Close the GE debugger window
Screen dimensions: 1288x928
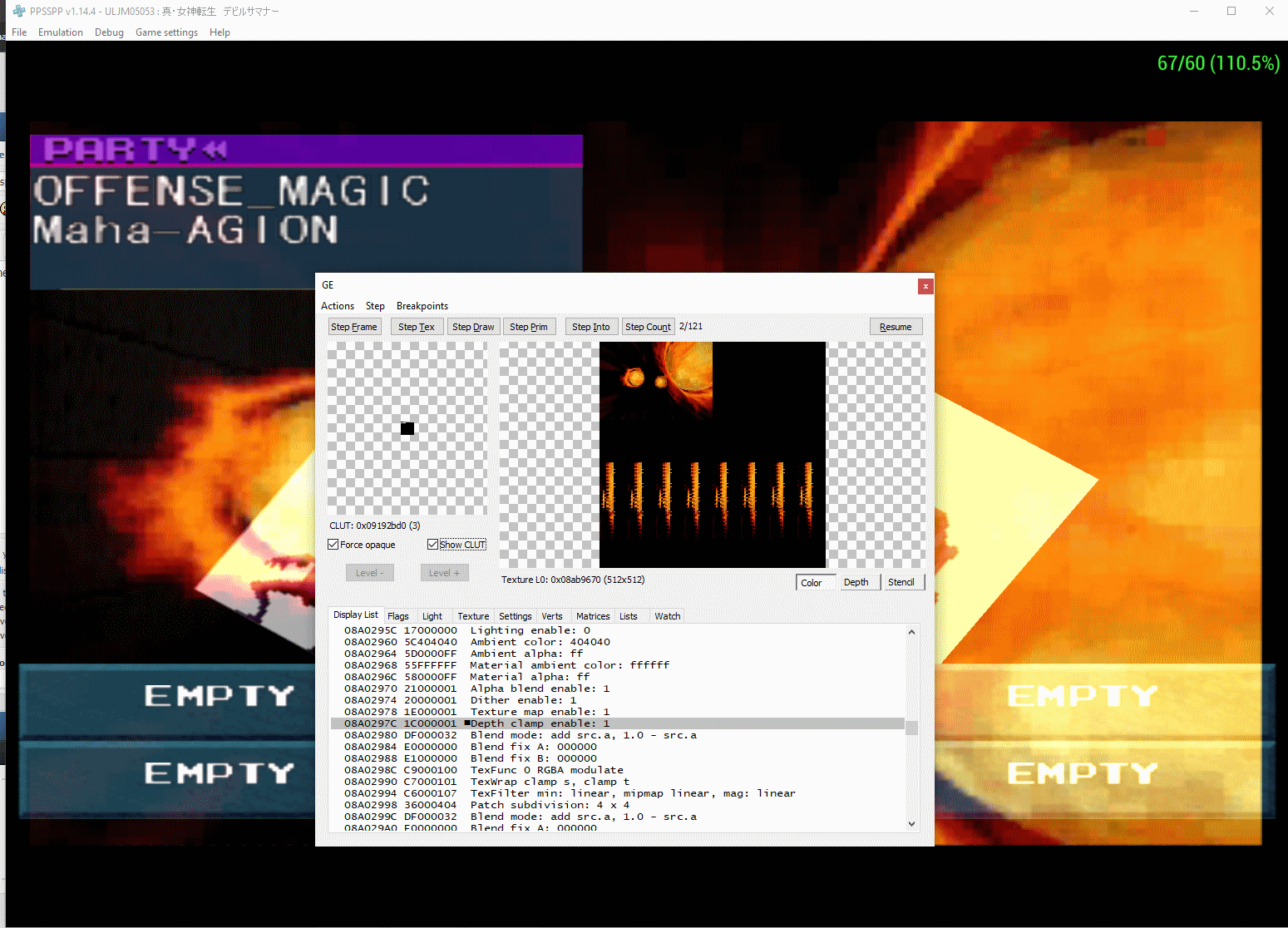tap(925, 286)
